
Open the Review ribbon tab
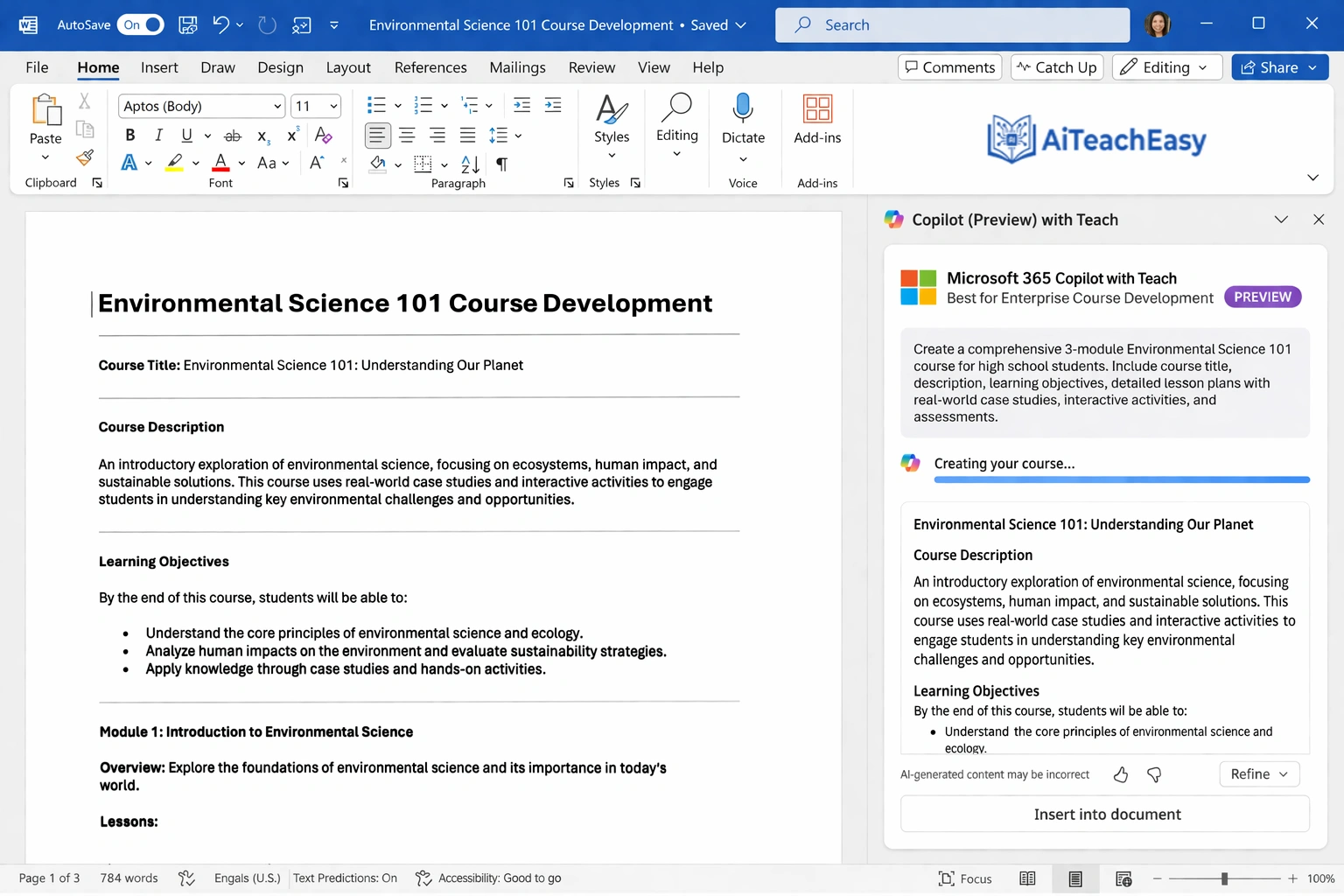click(x=591, y=66)
